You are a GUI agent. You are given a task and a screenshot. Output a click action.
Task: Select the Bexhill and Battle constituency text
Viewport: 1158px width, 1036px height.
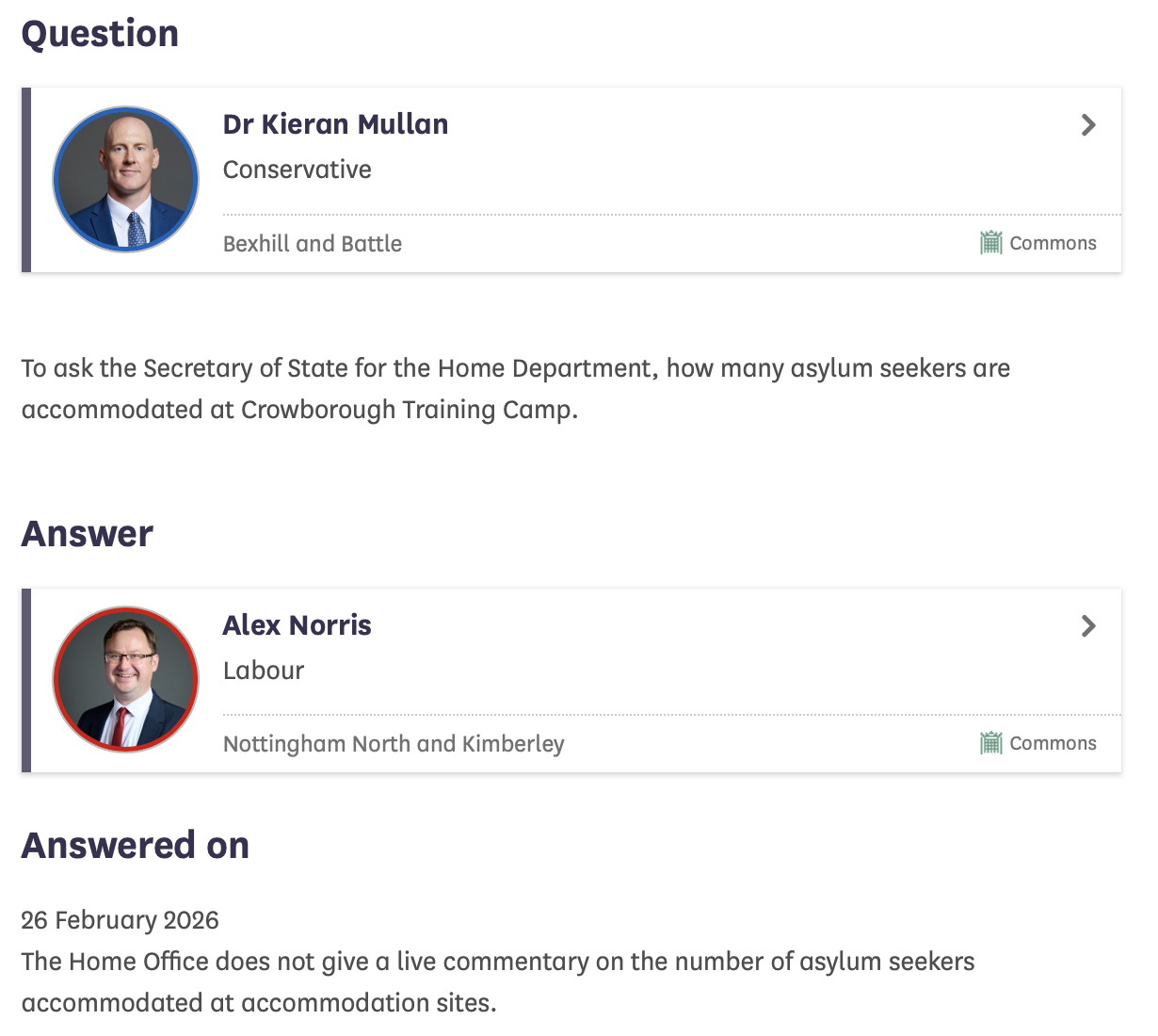(x=313, y=244)
